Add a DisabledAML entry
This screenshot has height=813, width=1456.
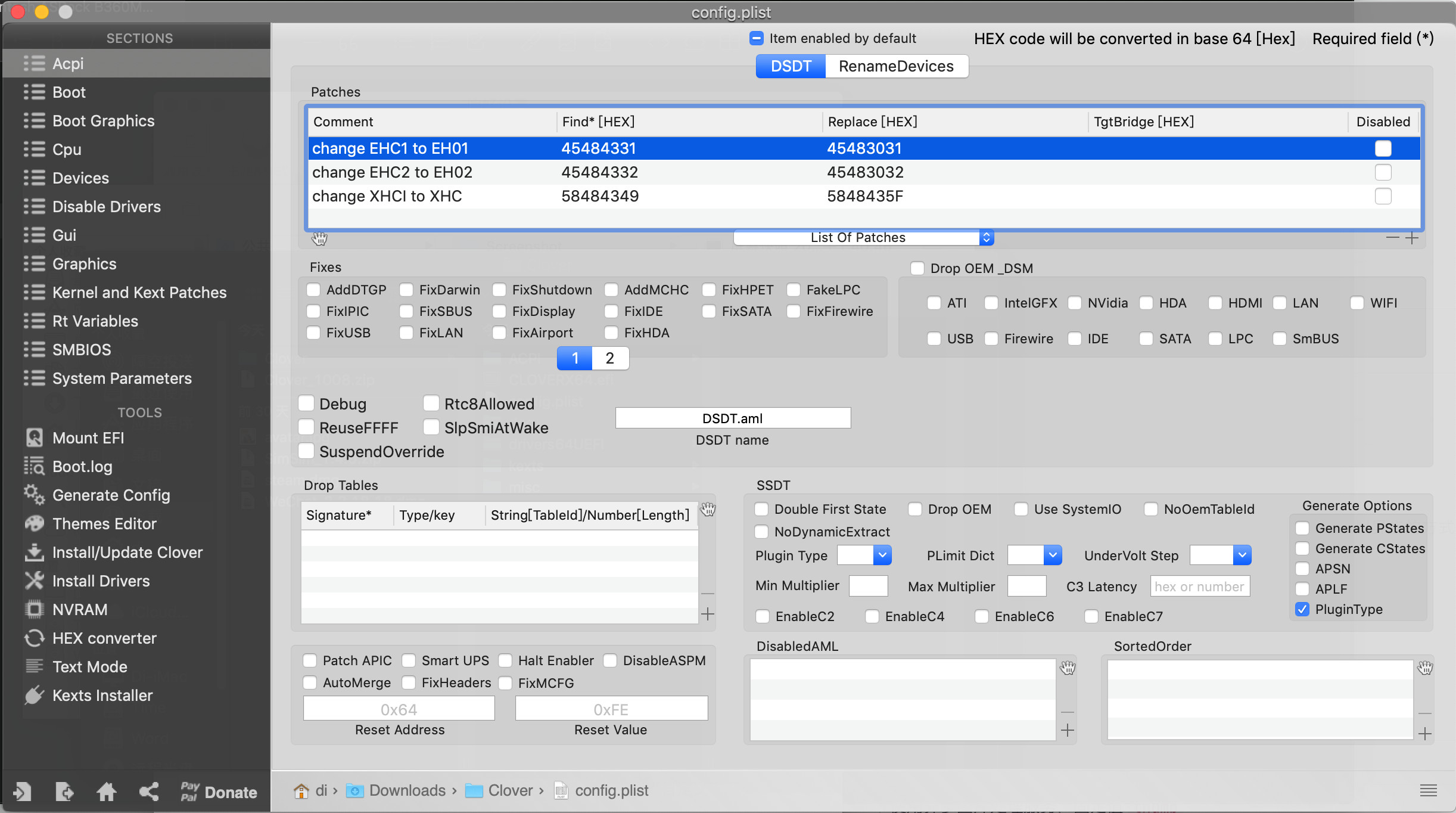[x=1068, y=730]
